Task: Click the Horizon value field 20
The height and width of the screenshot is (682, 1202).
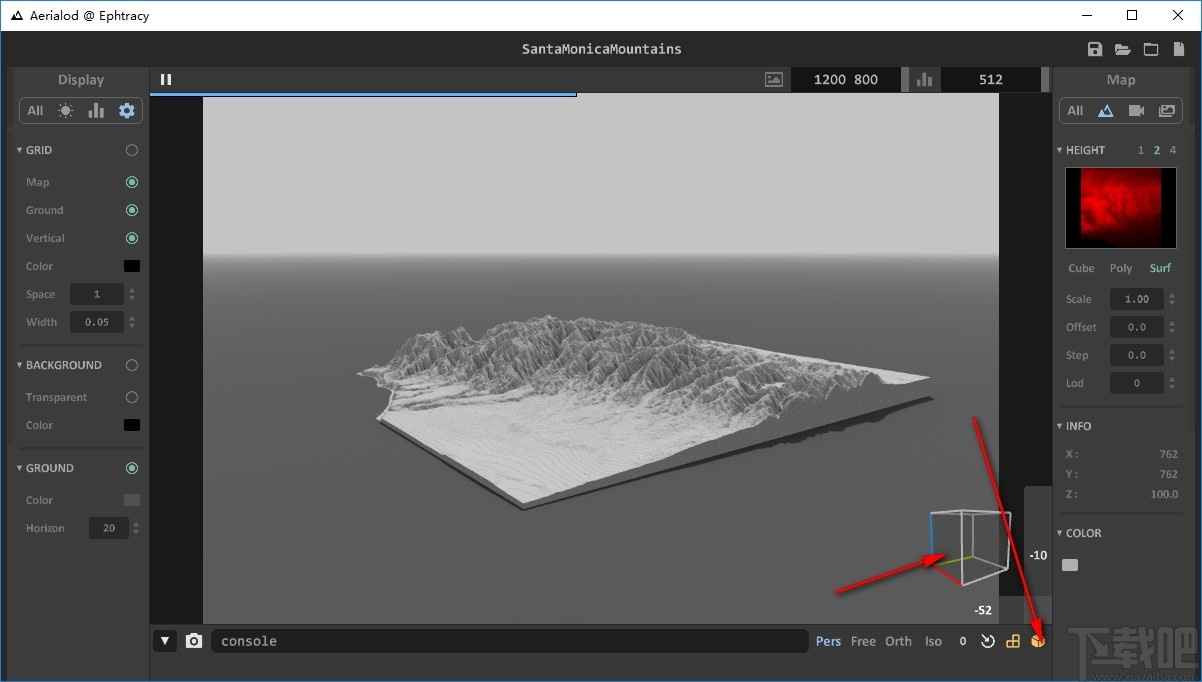Action: pyautogui.click(x=108, y=528)
